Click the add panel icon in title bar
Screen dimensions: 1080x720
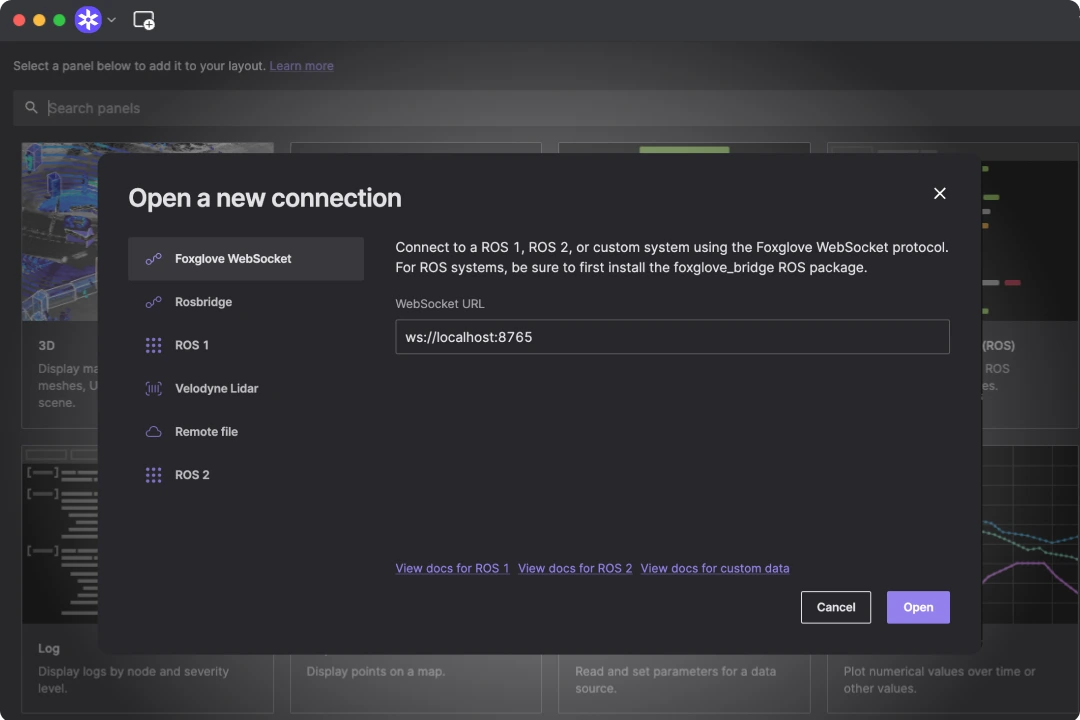(144, 20)
